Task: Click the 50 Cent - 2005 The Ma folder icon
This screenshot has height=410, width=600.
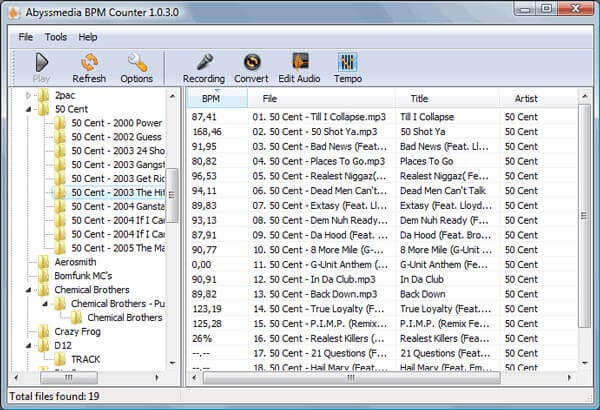Action: tap(60, 248)
